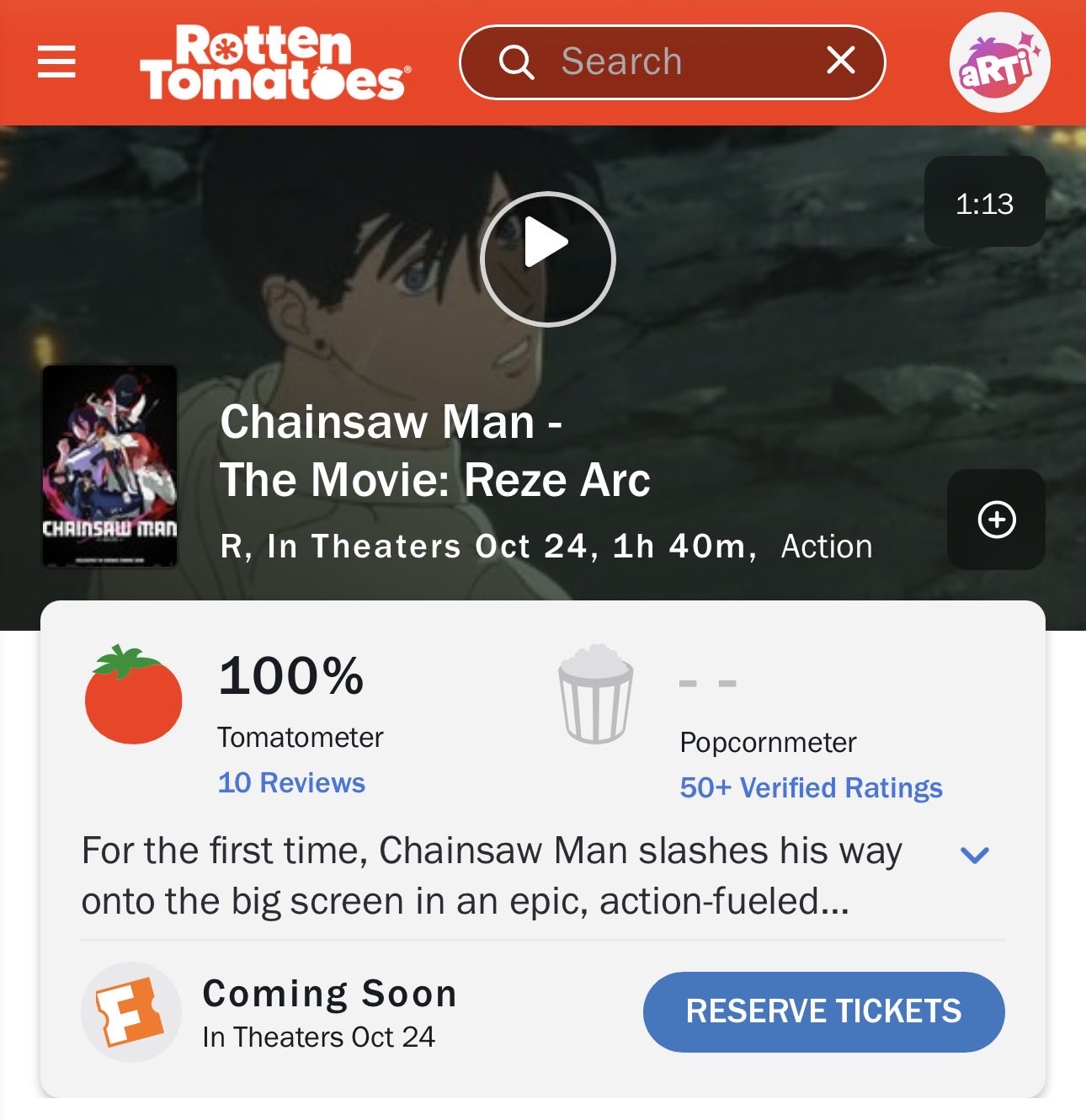Click the Reserve Tickets button

[823, 1011]
